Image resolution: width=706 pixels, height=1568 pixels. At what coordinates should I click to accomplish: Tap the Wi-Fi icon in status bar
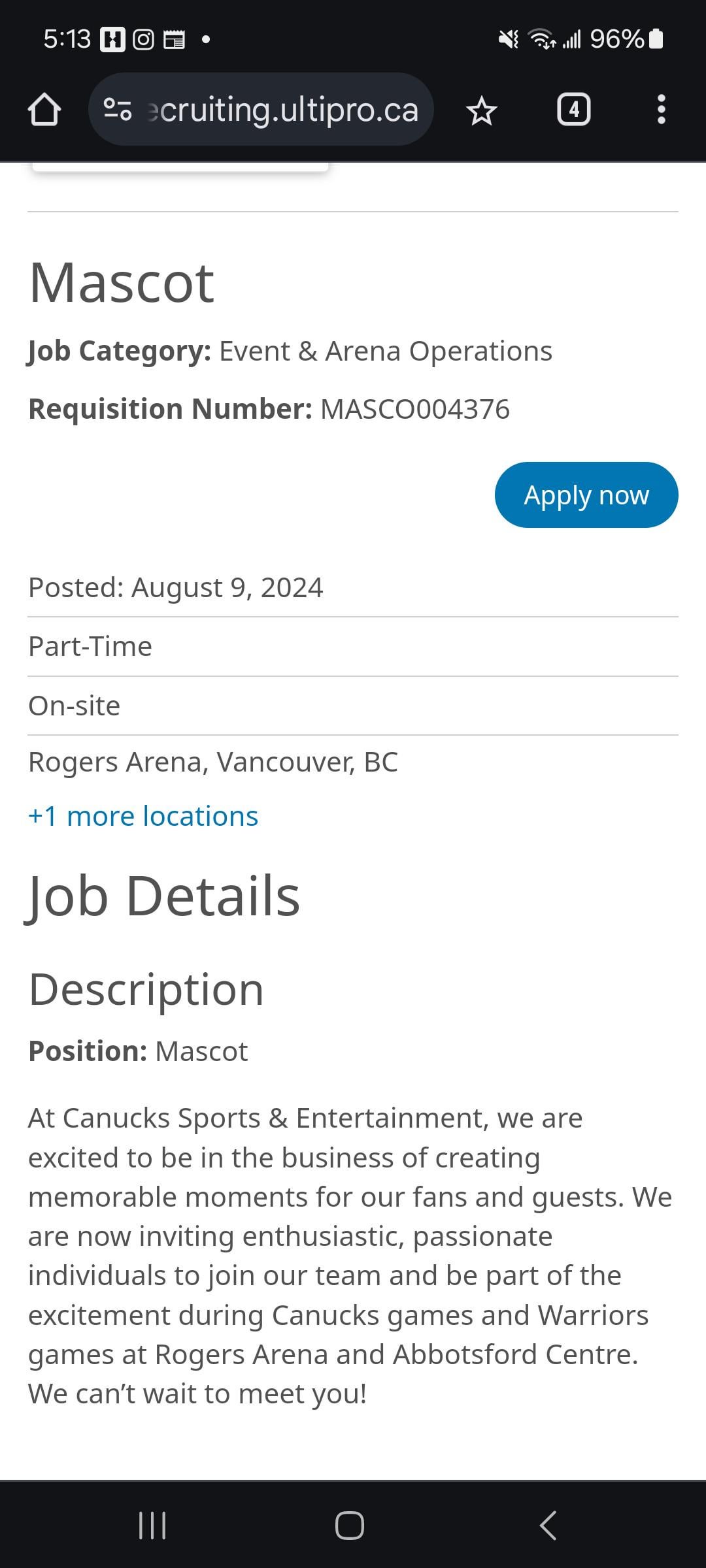click(x=542, y=39)
